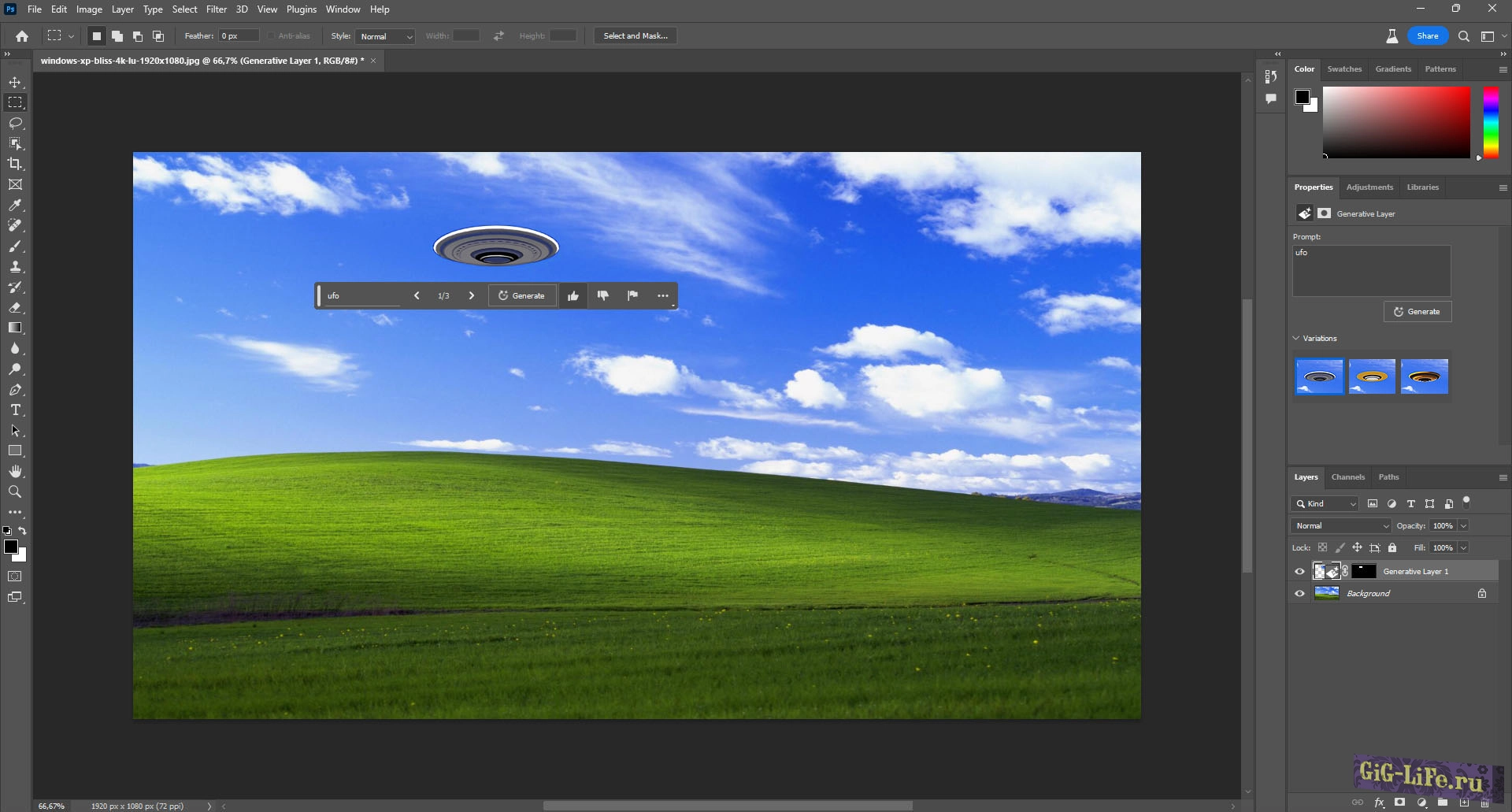Select the Crop tool
The height and width of the screenshot is (812, 1512).
[x=15, y=164]
